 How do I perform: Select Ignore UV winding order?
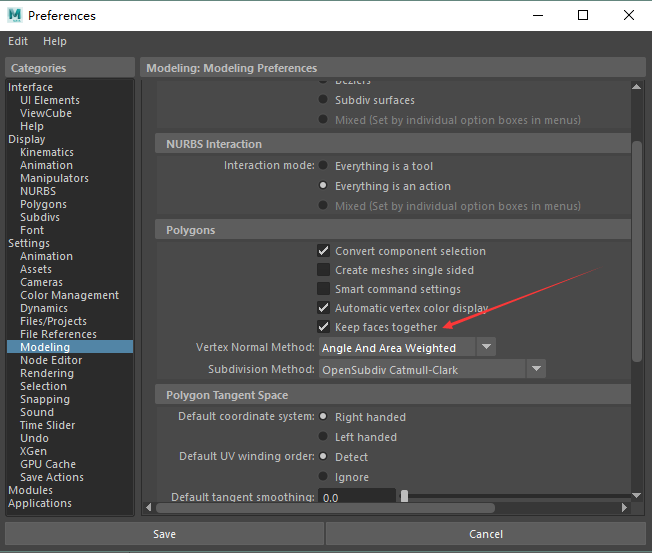click(x=323, y=476)
